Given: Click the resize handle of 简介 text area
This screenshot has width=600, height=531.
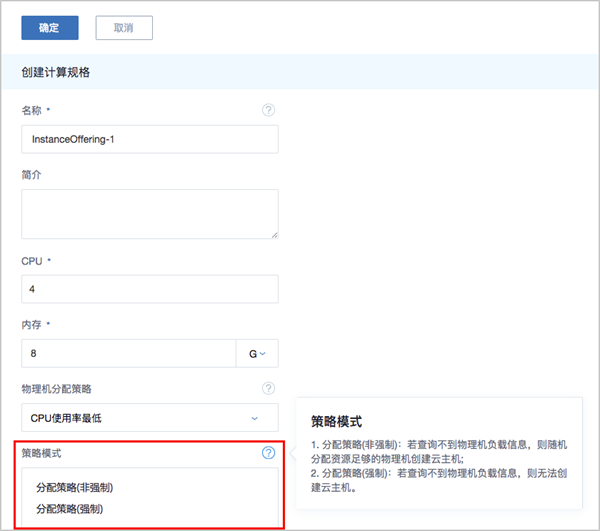Looking at the screenshot, I should point(273,234).
